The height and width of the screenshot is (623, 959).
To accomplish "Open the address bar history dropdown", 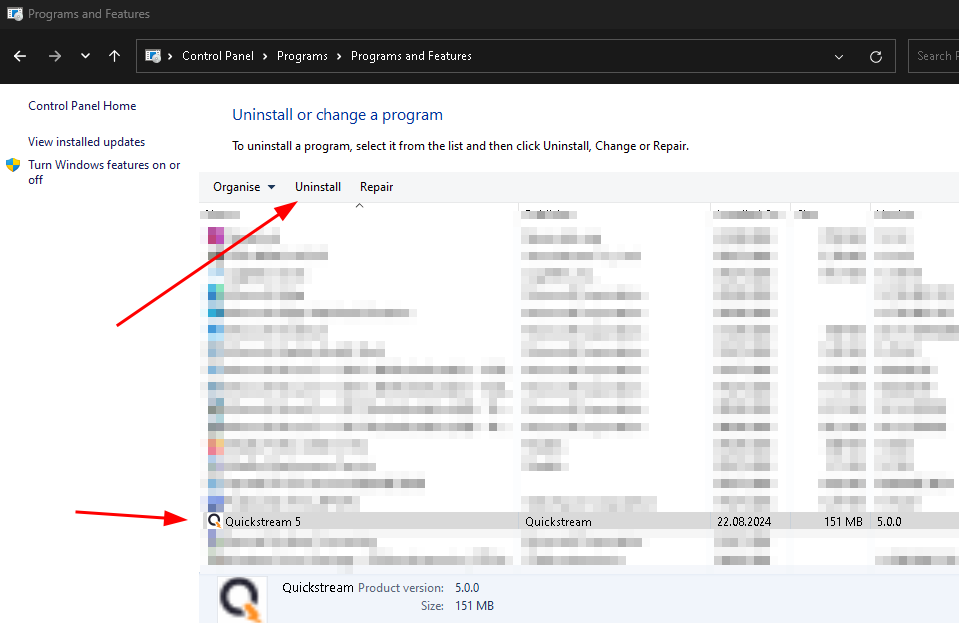I will (839, 57).
